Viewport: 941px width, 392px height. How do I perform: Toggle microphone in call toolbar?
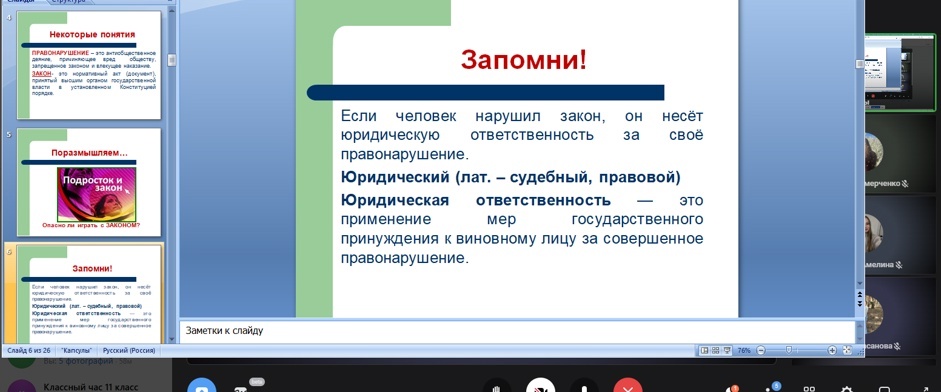click(x=584, y=386)
